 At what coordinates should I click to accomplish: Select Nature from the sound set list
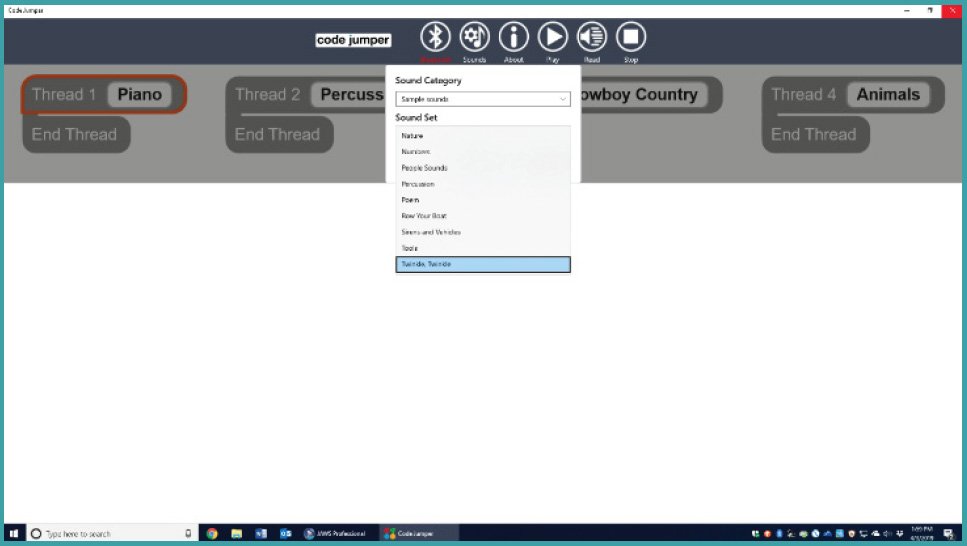click(483, 136)
